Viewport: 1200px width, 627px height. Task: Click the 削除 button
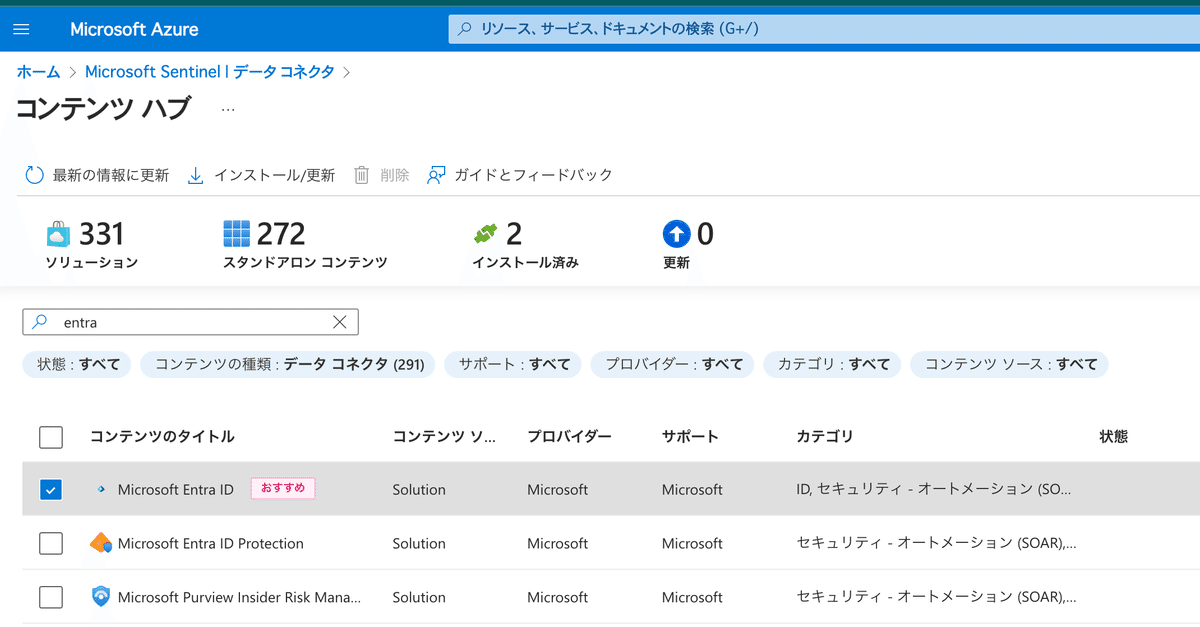click(382, 175)
